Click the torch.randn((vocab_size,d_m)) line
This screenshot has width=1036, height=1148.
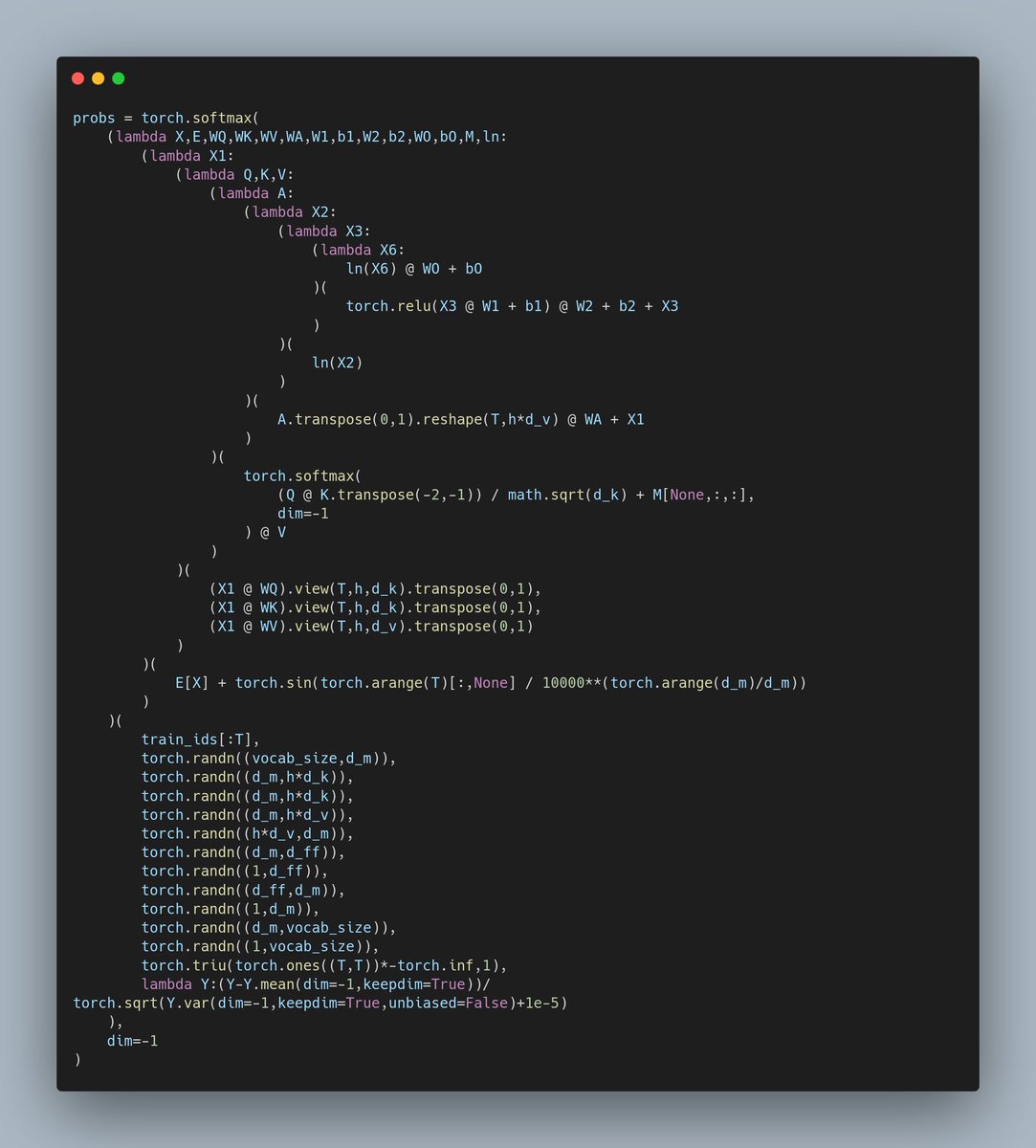coord(269,759)
